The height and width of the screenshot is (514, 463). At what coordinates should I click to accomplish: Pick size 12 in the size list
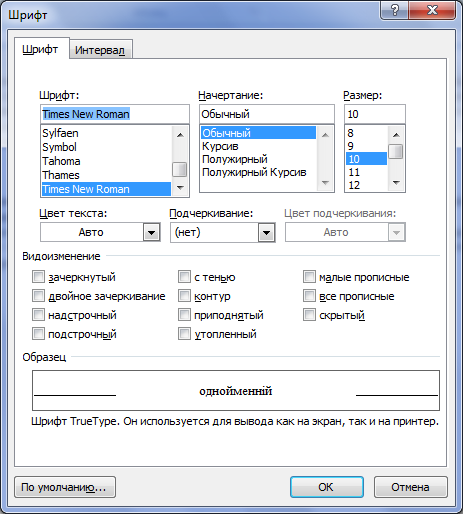pos(366,185)
